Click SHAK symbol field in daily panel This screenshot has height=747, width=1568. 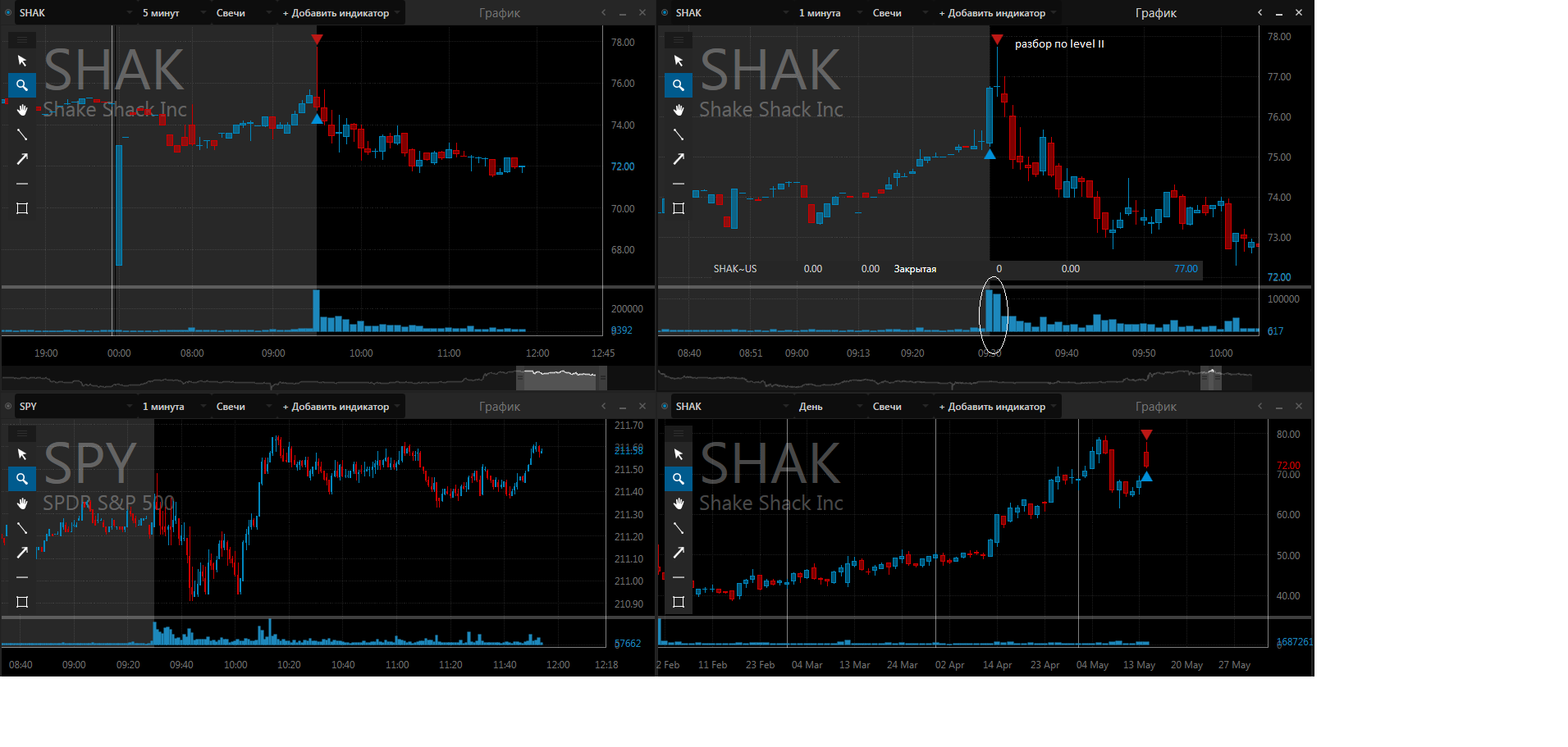pyautogui.click(x=731, y=407)
